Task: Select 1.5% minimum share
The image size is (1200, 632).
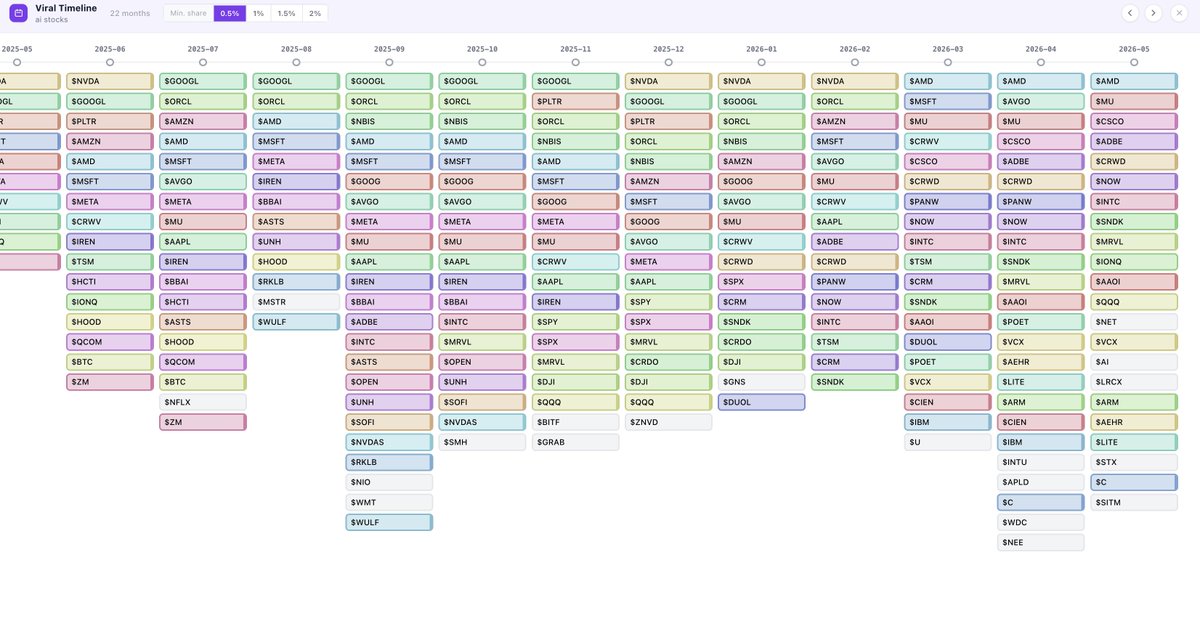Action: click(x=286, y=13)
